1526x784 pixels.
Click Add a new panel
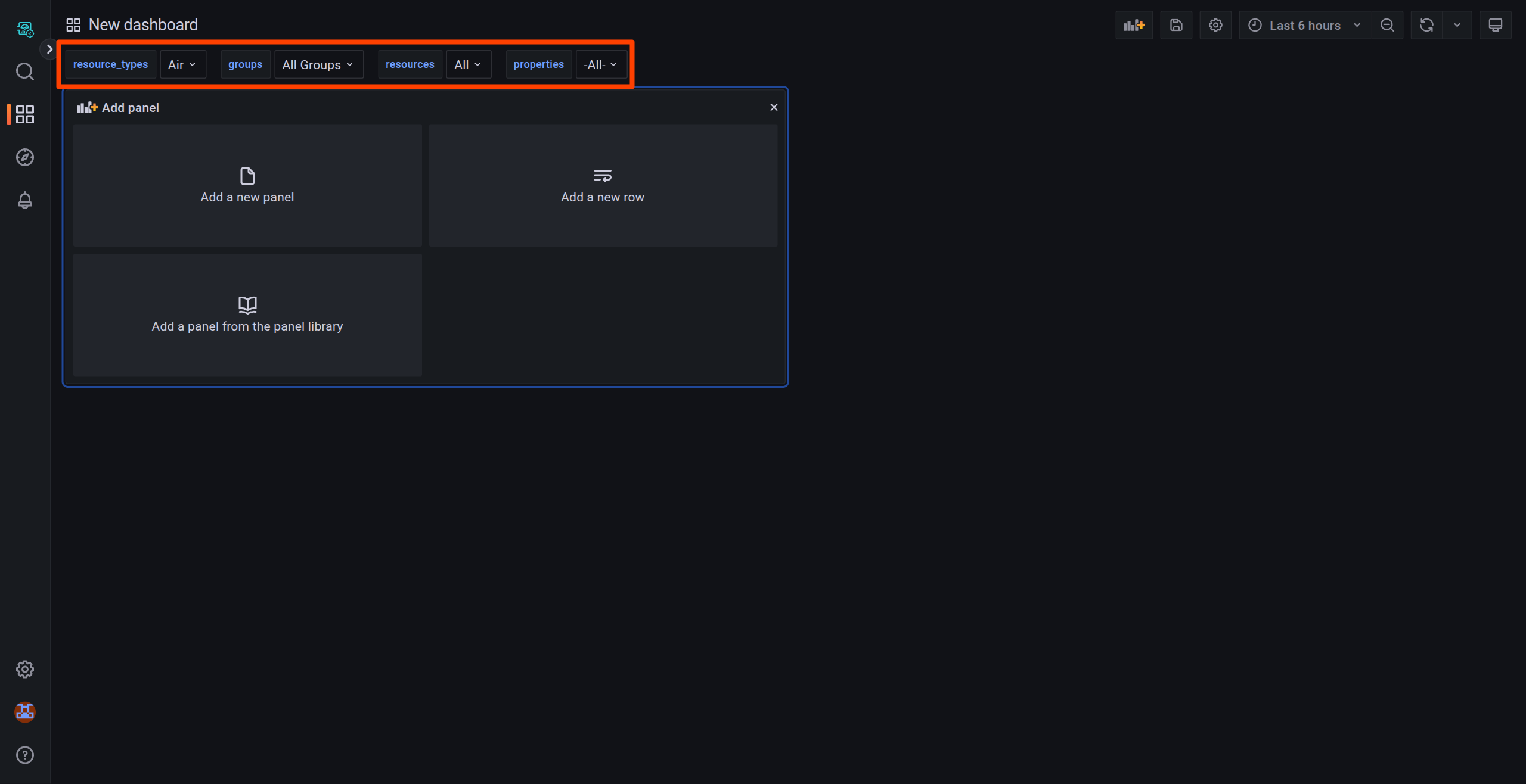pyautogui.click(x=247, y=185)
